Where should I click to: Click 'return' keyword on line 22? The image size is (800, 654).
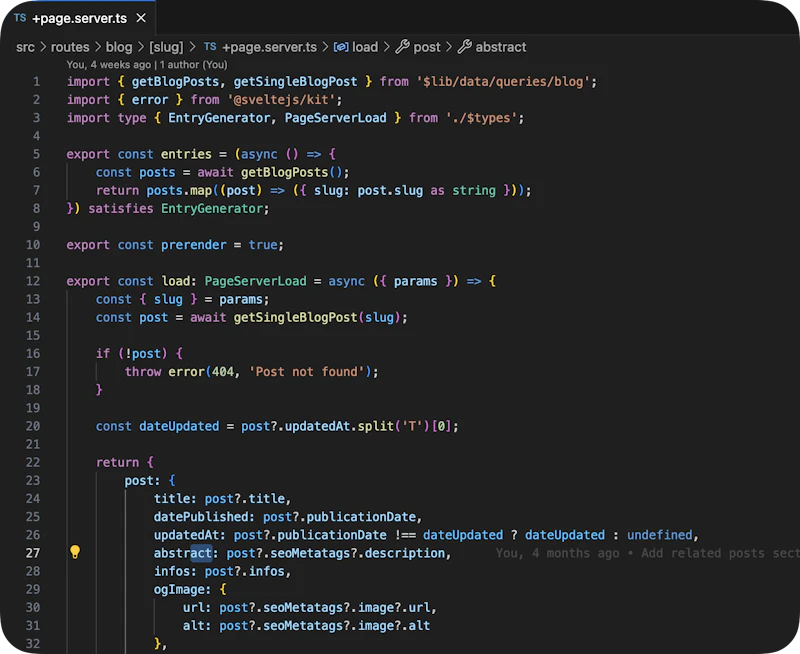pyautogui.click(x=117, y=463)
